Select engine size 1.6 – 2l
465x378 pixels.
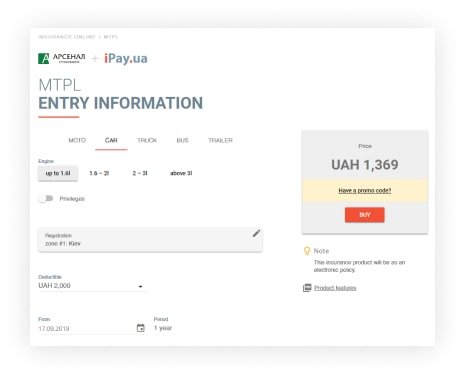[99, 173]
